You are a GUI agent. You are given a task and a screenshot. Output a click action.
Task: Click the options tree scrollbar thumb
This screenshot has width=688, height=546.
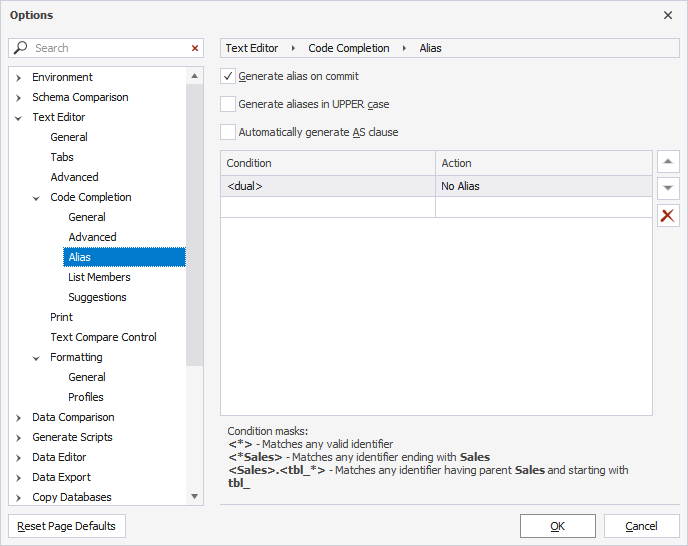(x=194, y=225)
